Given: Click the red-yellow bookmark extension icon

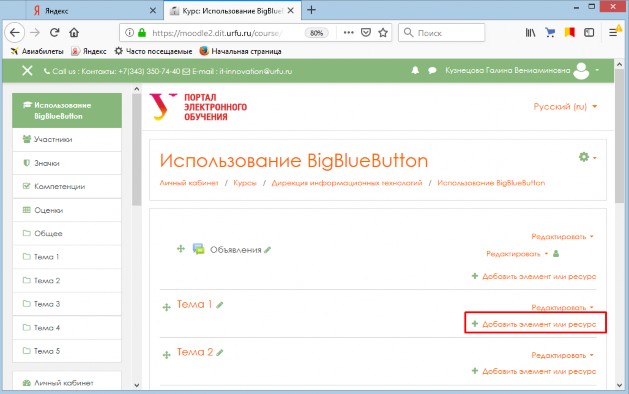Looking at the screenshot, I should [x=569, y=32].
